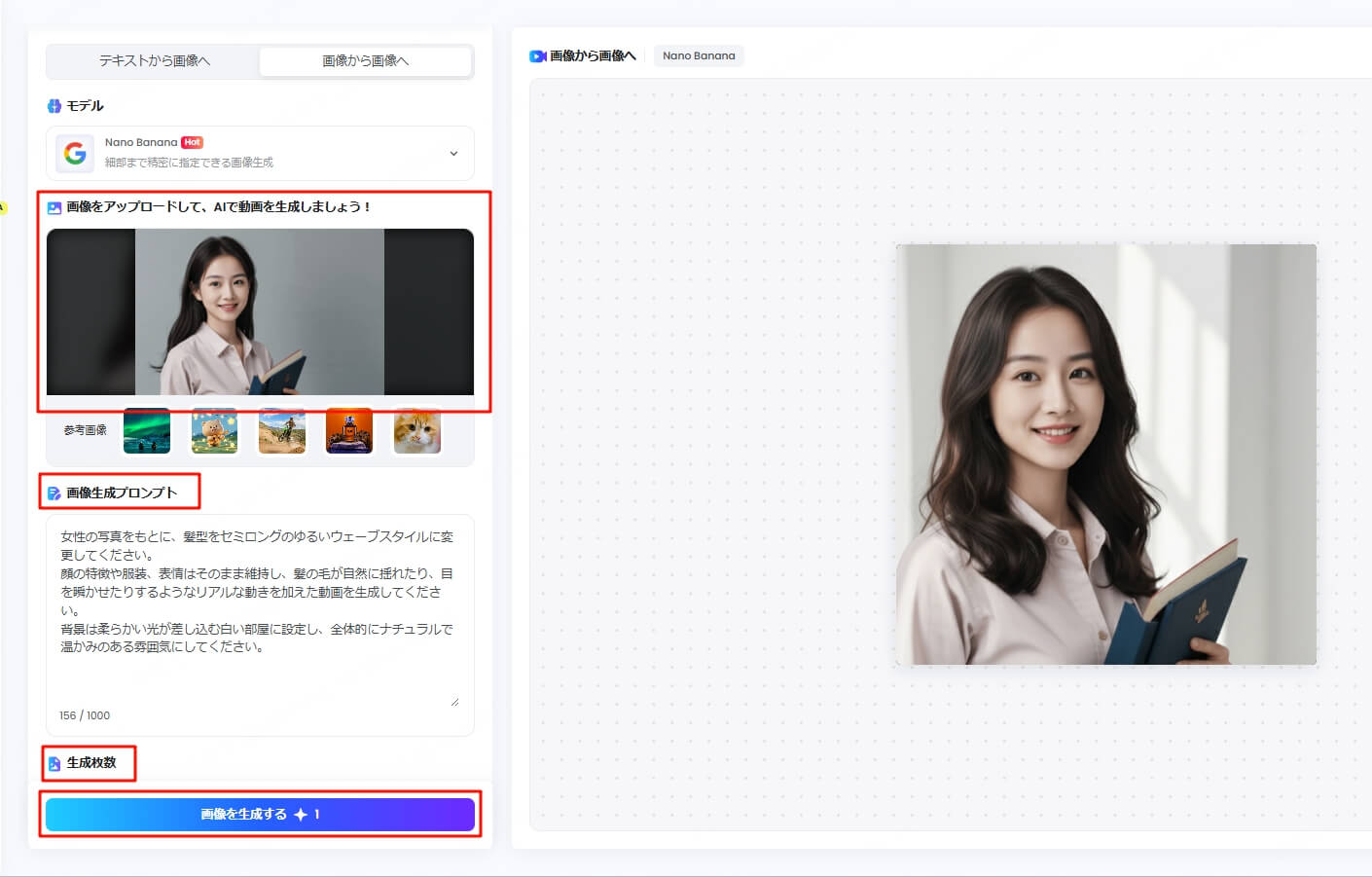Click the モデル section icon

[x=54, y=106]
